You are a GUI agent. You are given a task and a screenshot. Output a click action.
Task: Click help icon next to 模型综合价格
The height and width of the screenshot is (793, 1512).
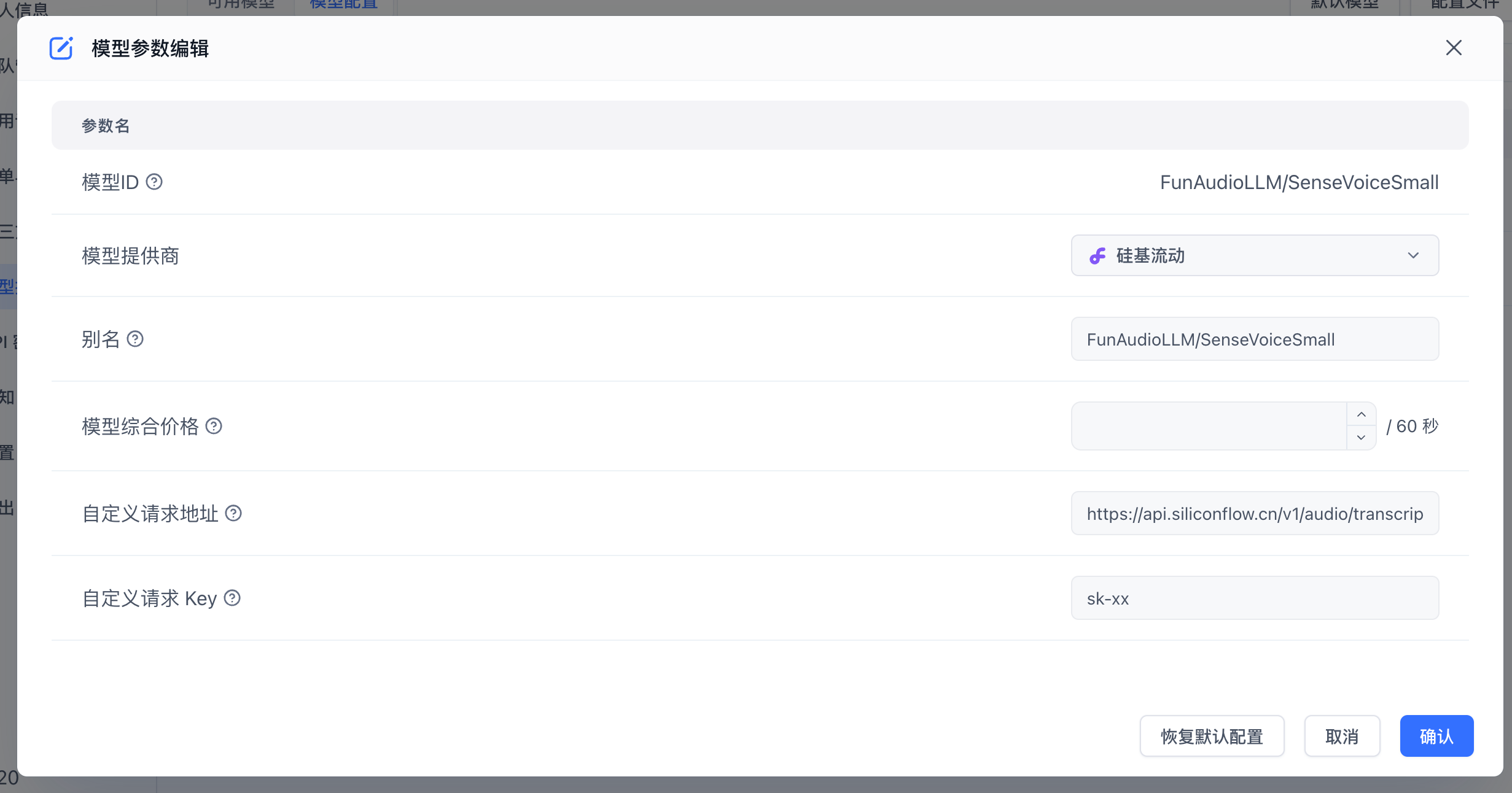[214, 426]
